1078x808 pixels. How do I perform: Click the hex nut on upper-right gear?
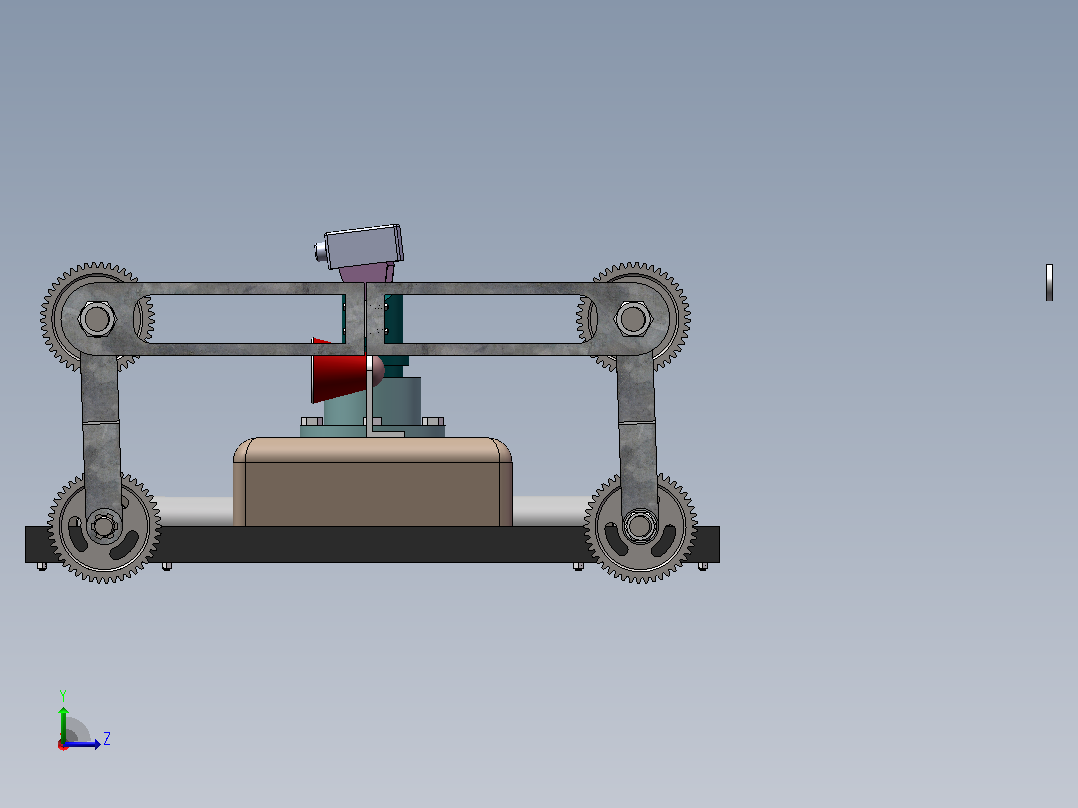pyautogui.click(x=633, y=318)
